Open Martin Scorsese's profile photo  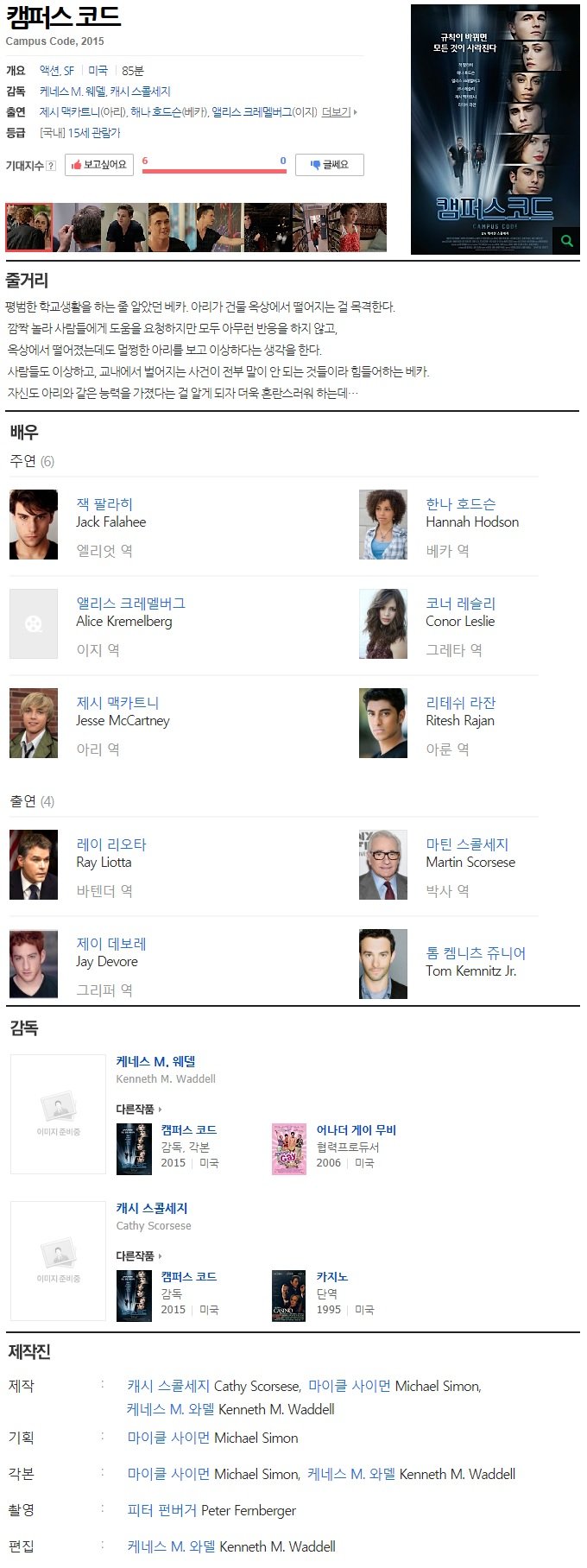point(383,864)
